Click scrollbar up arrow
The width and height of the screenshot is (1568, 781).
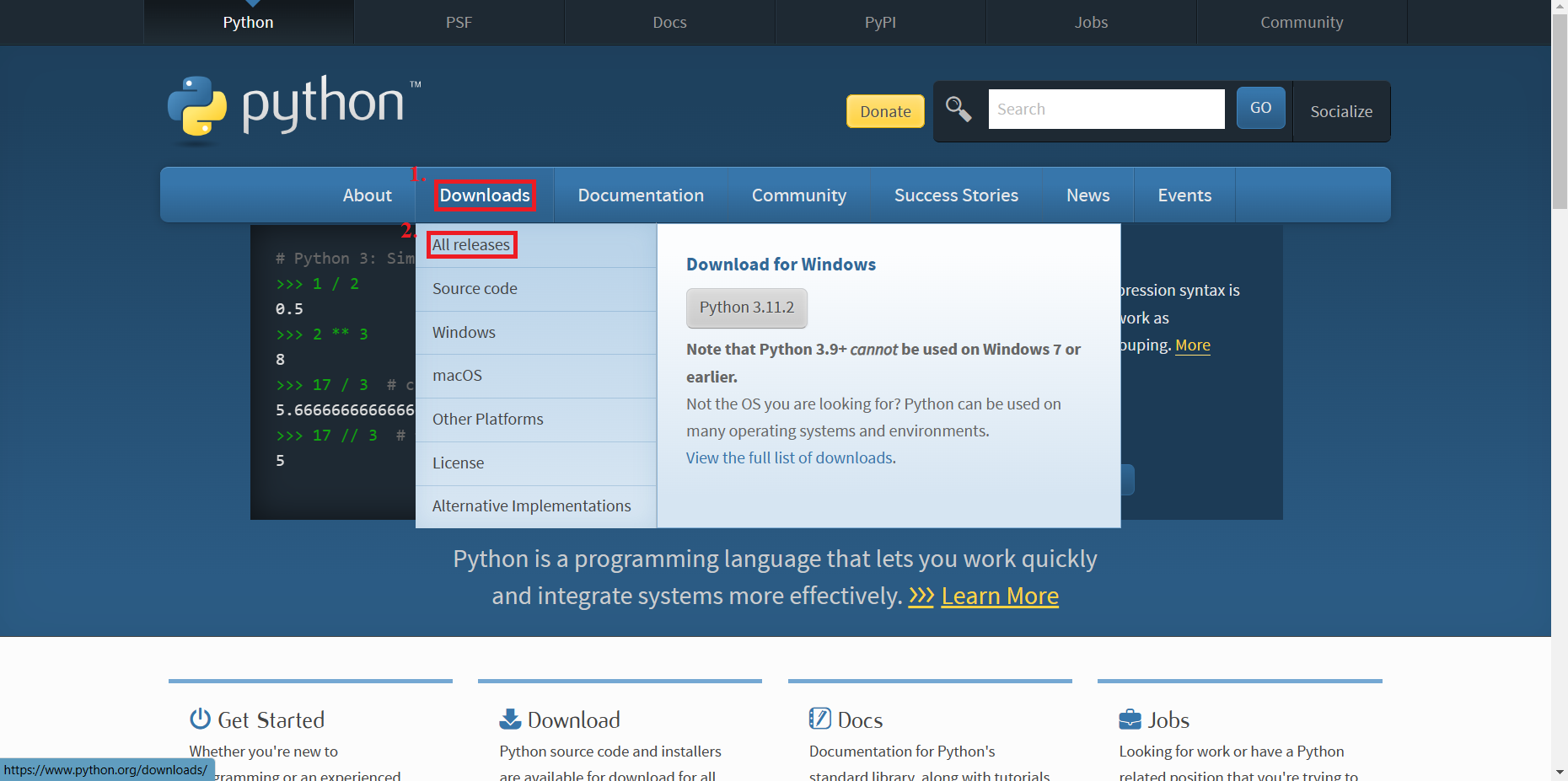(x=1560, y=7)
